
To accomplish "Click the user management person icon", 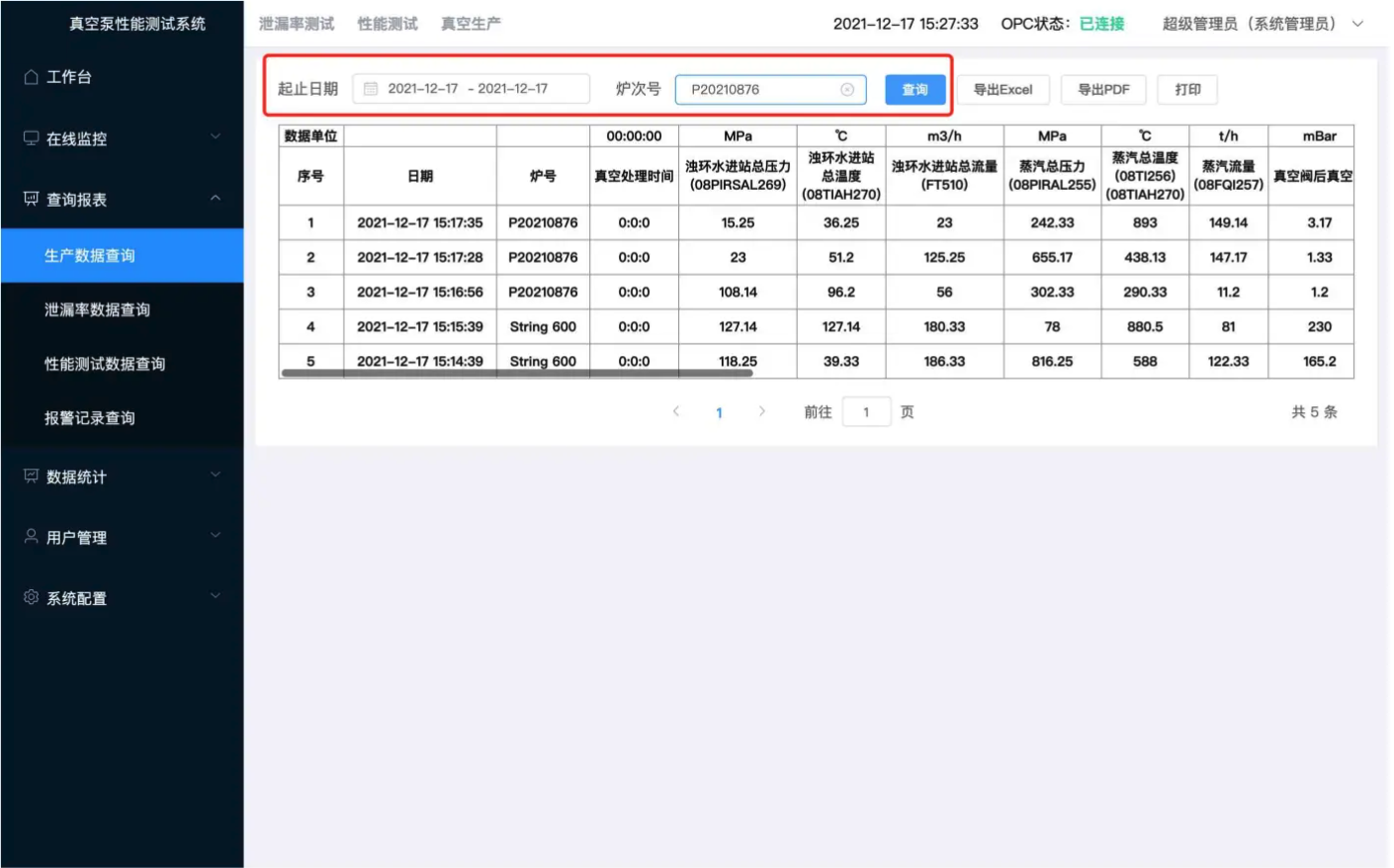I will pos(31,537).
